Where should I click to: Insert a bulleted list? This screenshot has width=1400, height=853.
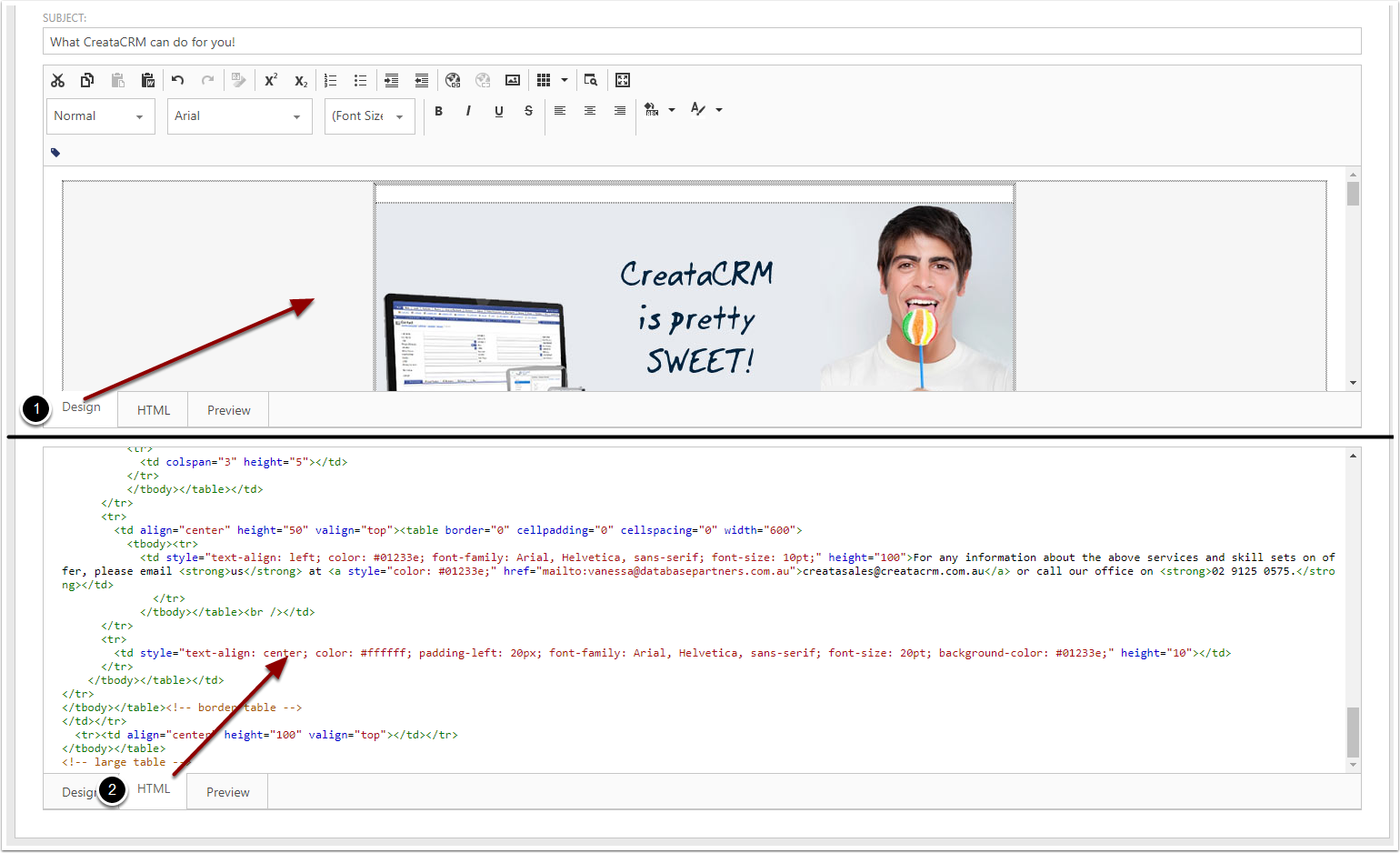tap(361, 80)
